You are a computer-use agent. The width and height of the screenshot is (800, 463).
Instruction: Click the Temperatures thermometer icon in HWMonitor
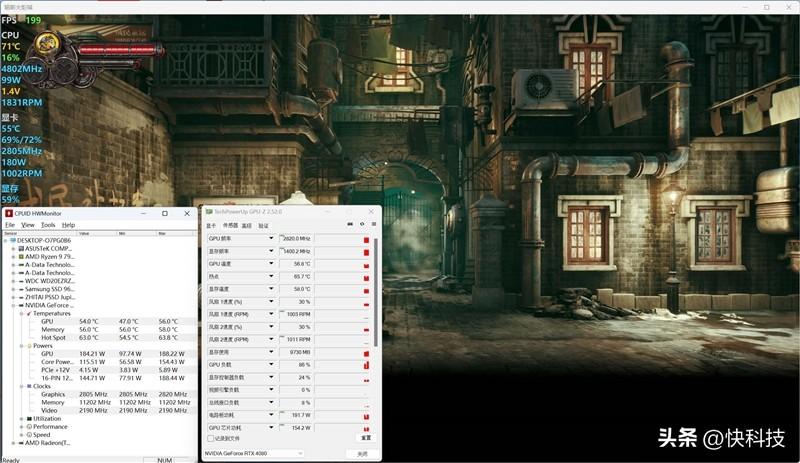pos(28,313)
